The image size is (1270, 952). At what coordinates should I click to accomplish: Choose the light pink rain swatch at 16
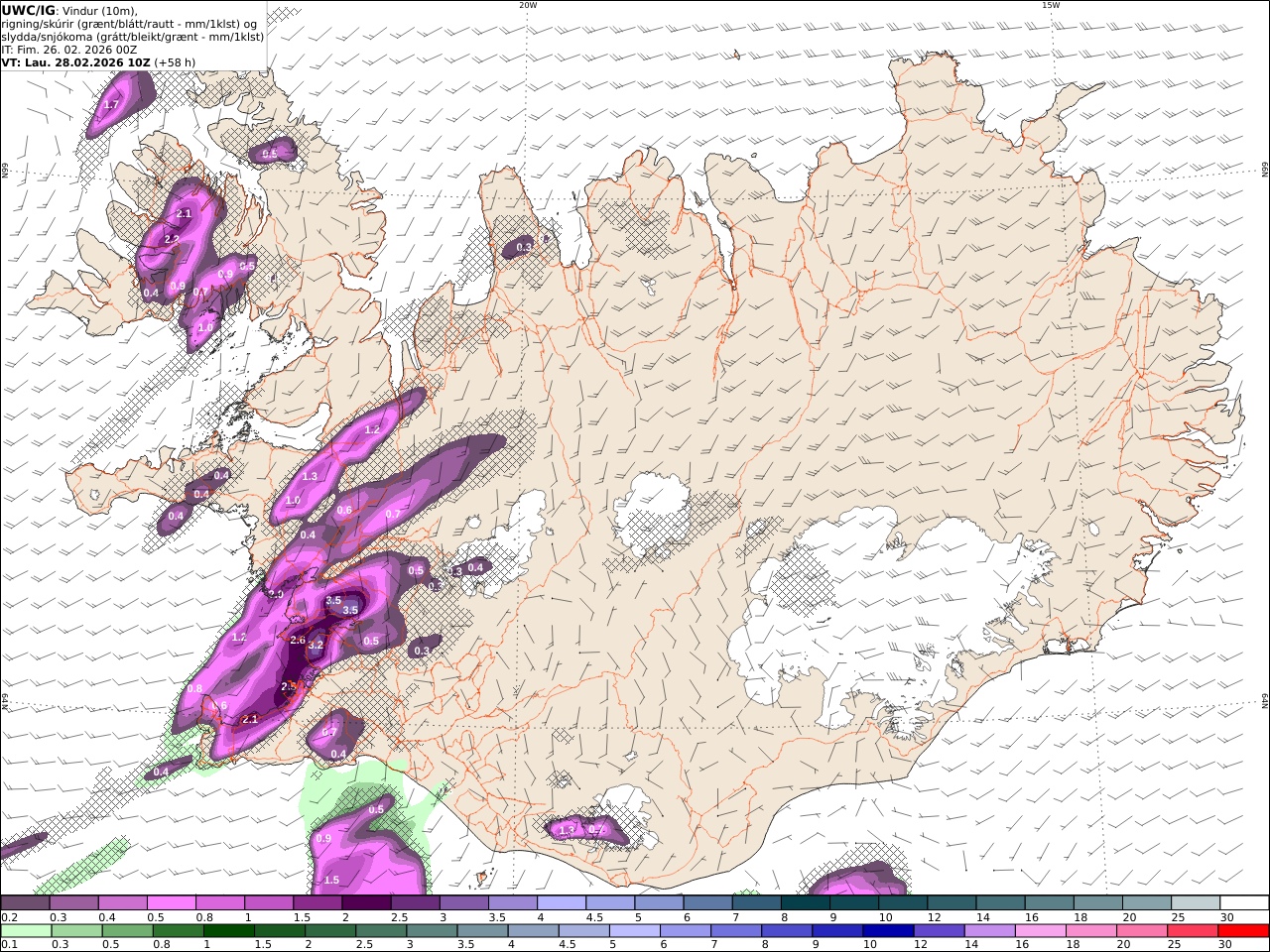click(x=1040, y=931)
